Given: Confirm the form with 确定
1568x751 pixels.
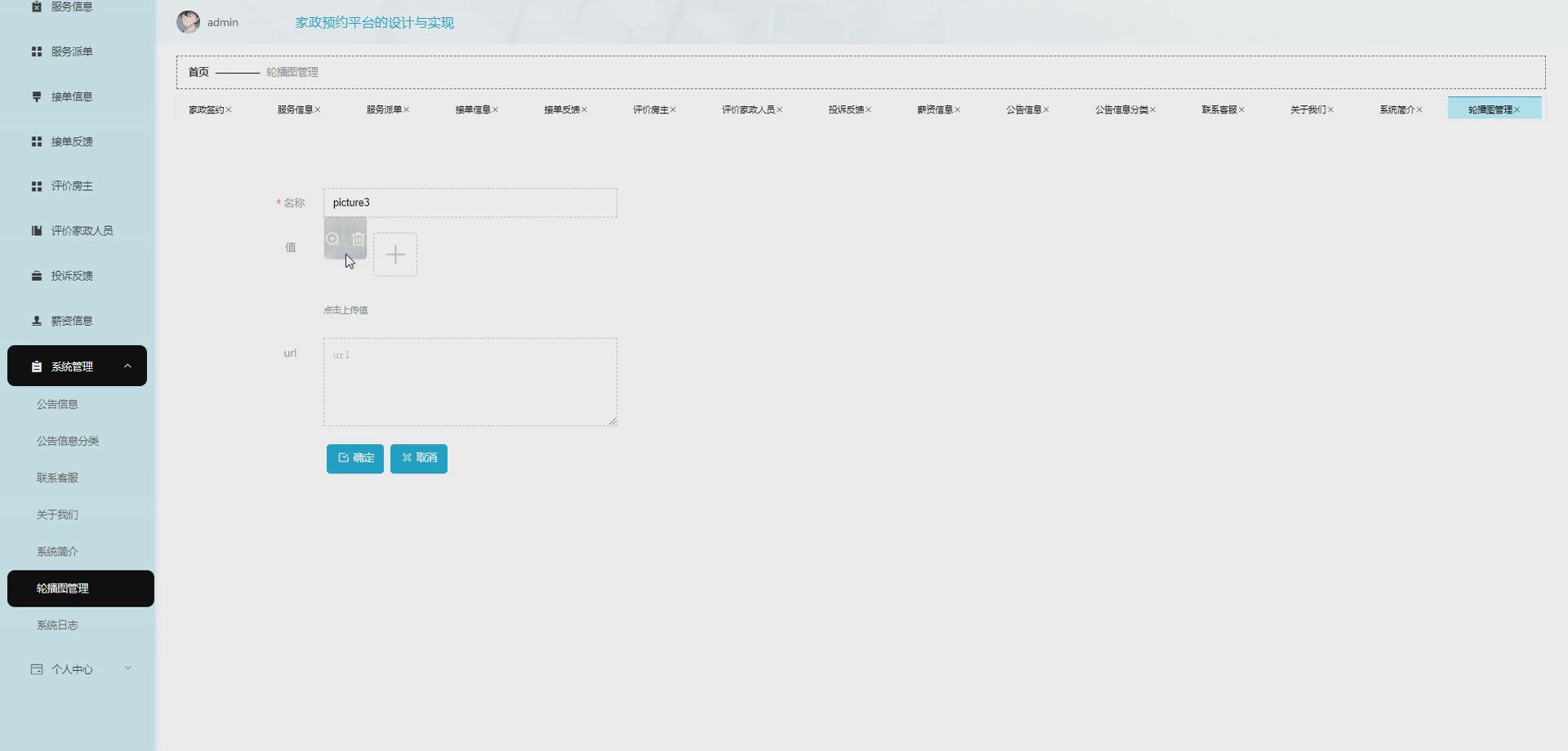Looking at the screenshot, I should (355, 459).
